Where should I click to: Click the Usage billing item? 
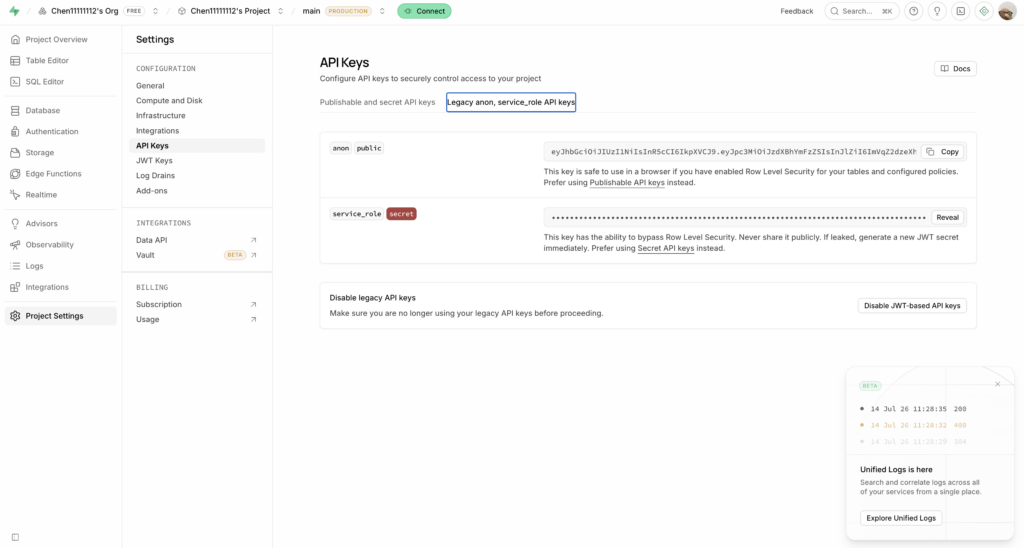click(197, 319)
